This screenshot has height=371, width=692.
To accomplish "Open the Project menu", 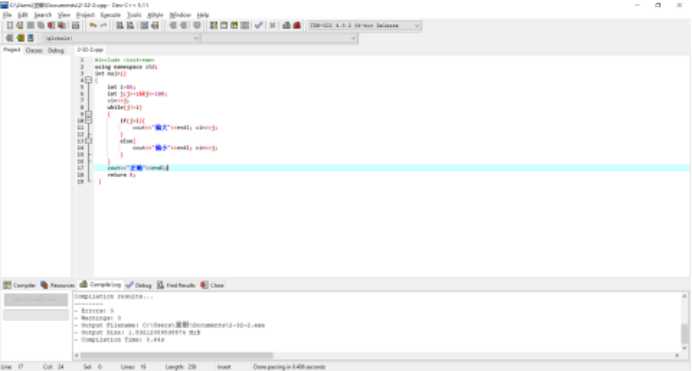I will (x=85, y=15).
